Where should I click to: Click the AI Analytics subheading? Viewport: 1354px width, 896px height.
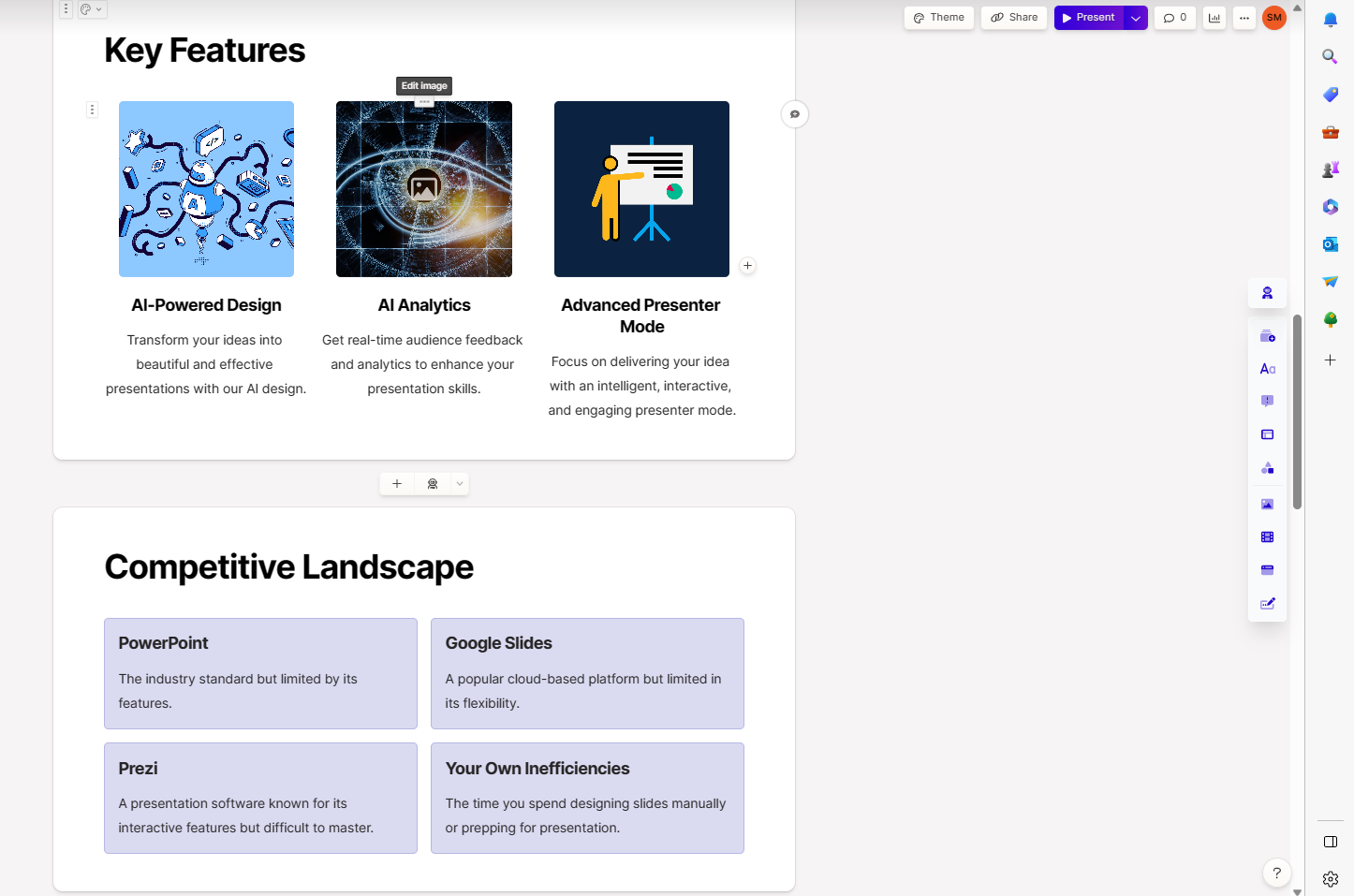tap(424, 305)
